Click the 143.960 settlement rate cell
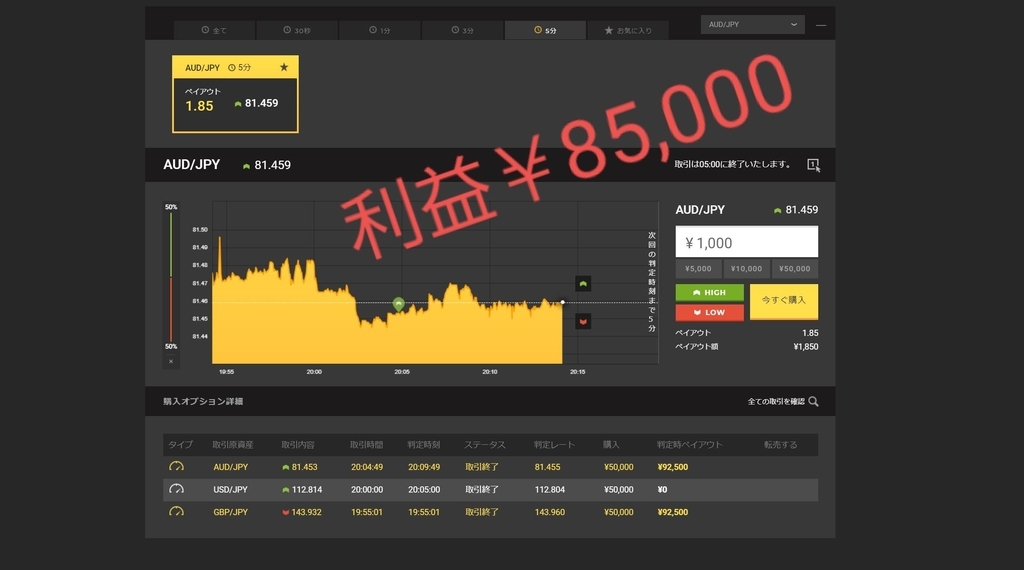 (x=549, y=512)
